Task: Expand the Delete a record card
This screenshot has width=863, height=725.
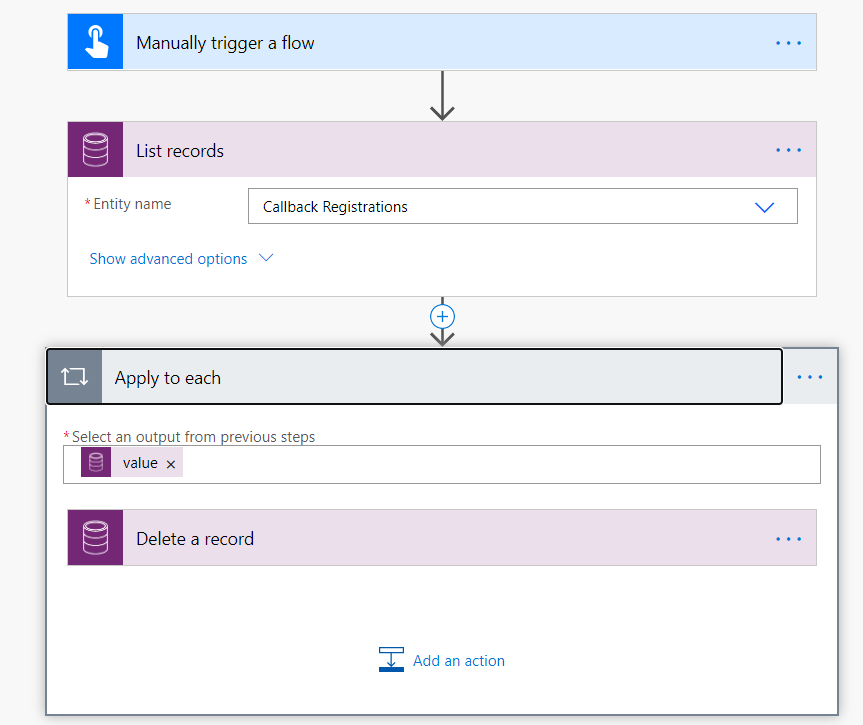Action: point(440,539)
